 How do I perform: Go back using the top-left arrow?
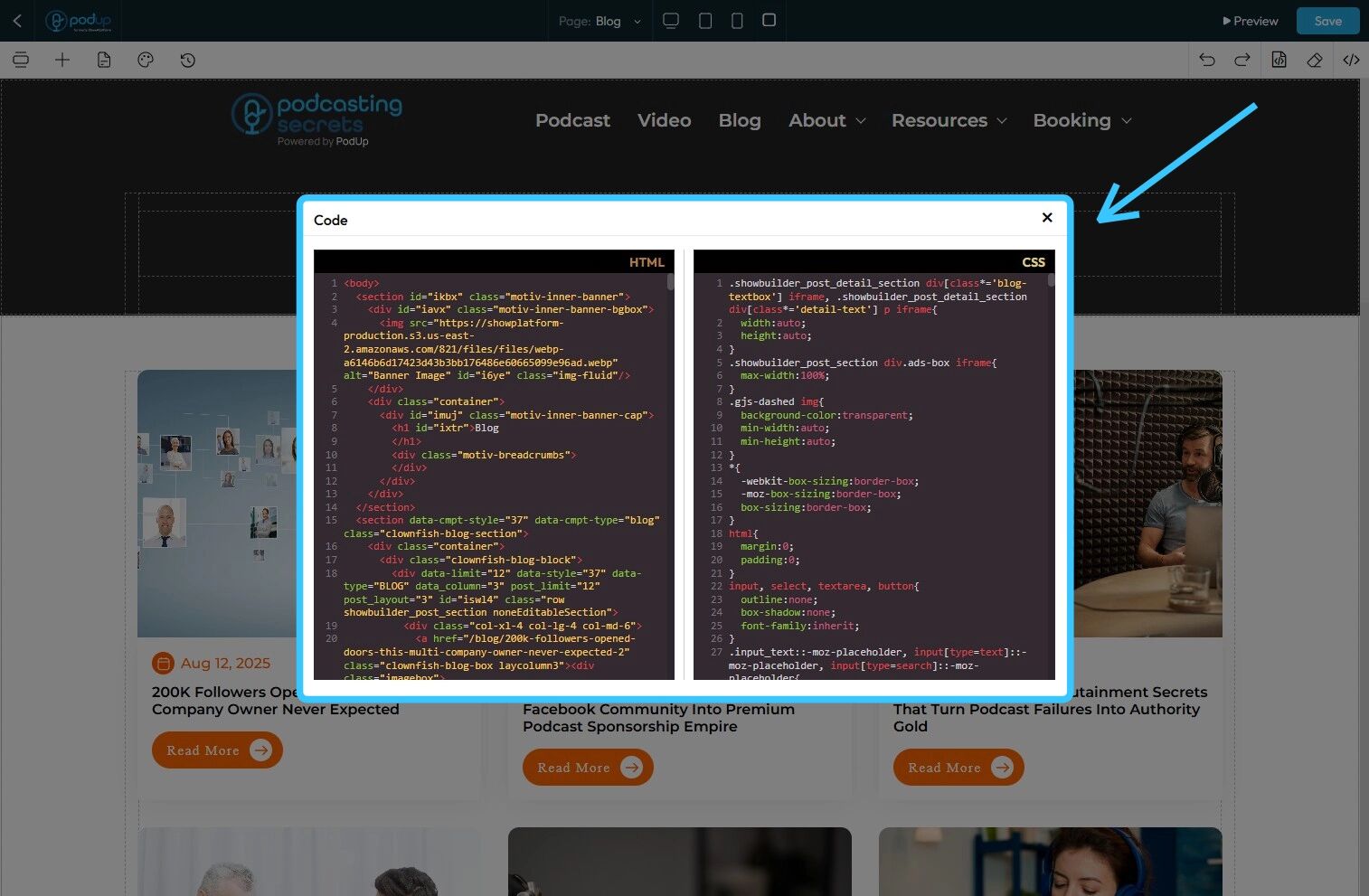[17, 20]
